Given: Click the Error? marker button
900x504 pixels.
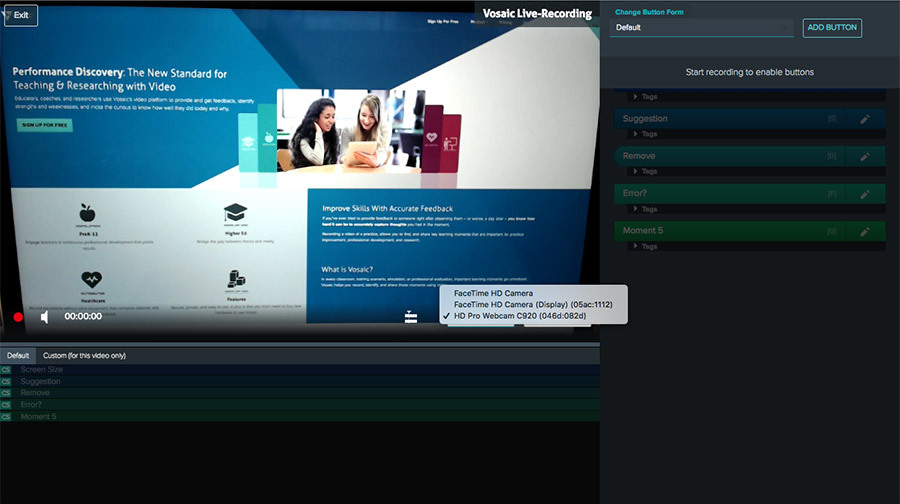Looking at the screenshot, I should (x=730, y=193).
